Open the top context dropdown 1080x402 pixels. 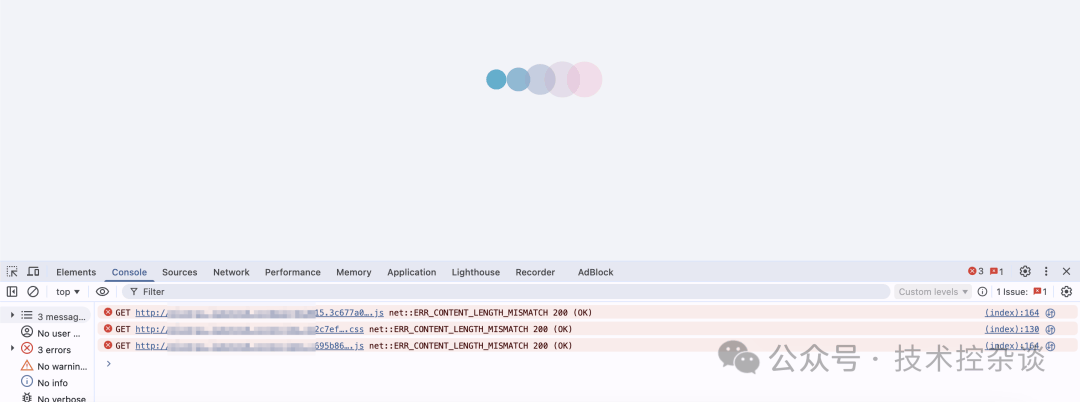(x=68, y=292)
